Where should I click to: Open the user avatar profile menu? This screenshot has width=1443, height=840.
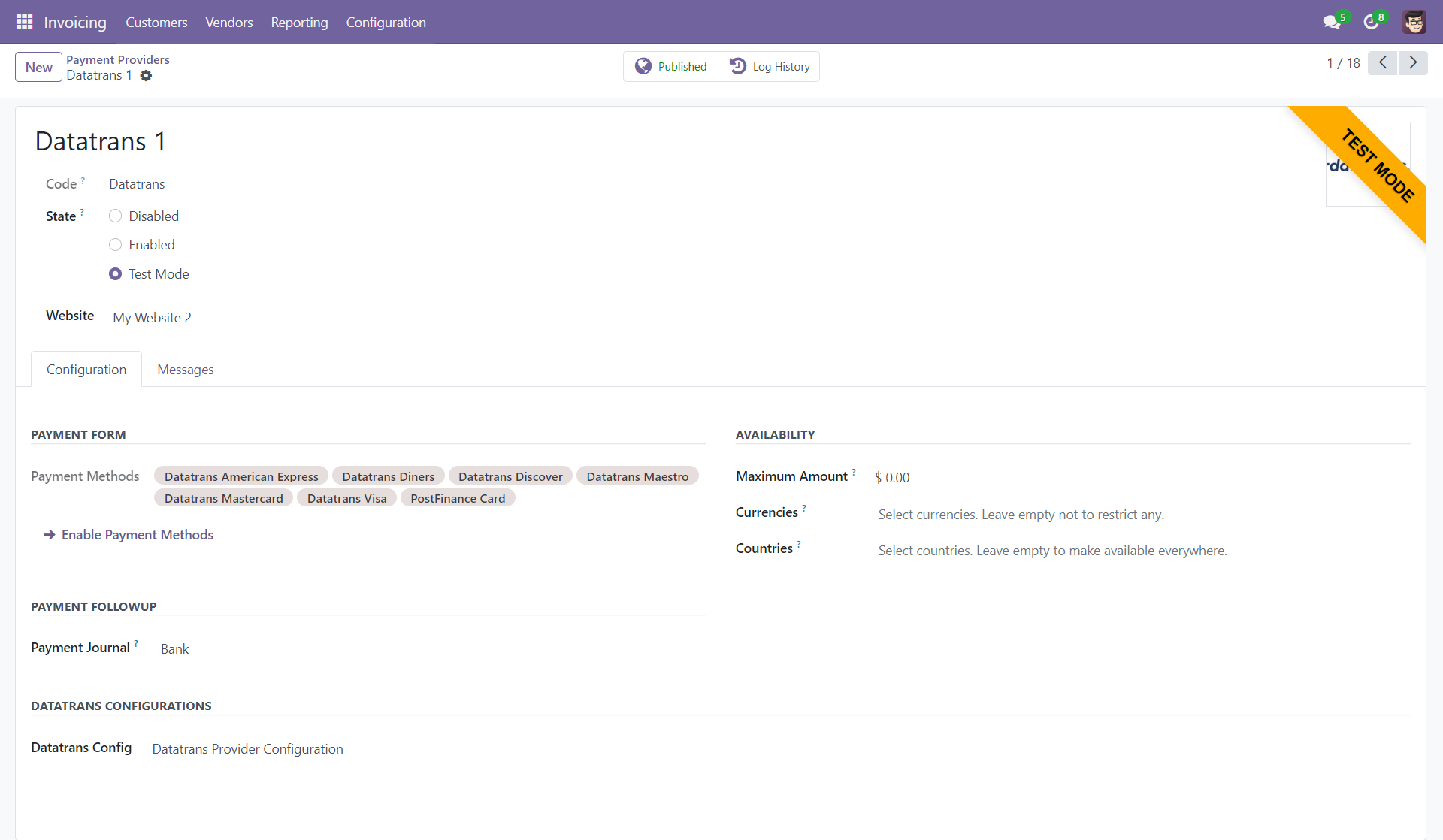[x=1414, y=21]
